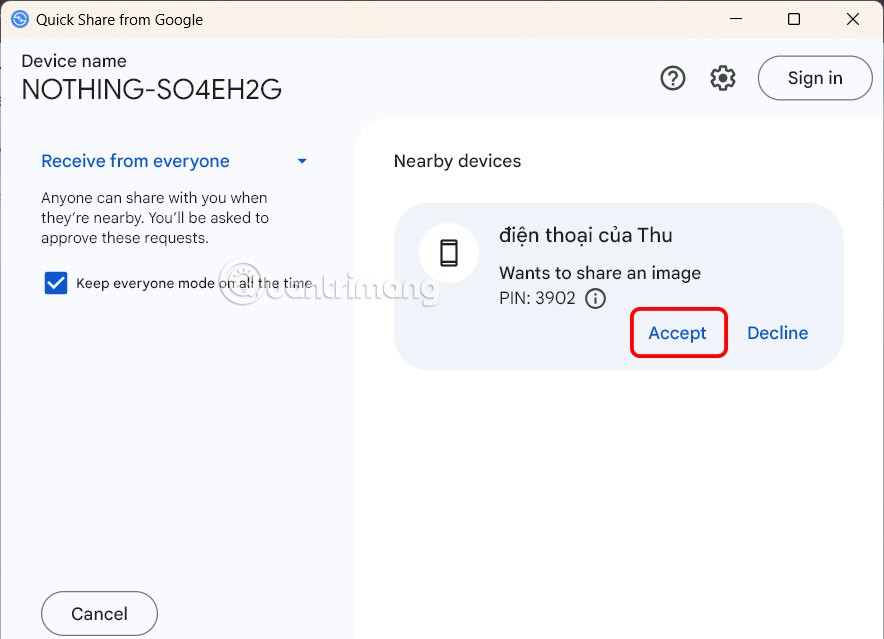Maximize the Quick Share window
The width and height of the screenshot is (884, 639).
tap(794, 19)
